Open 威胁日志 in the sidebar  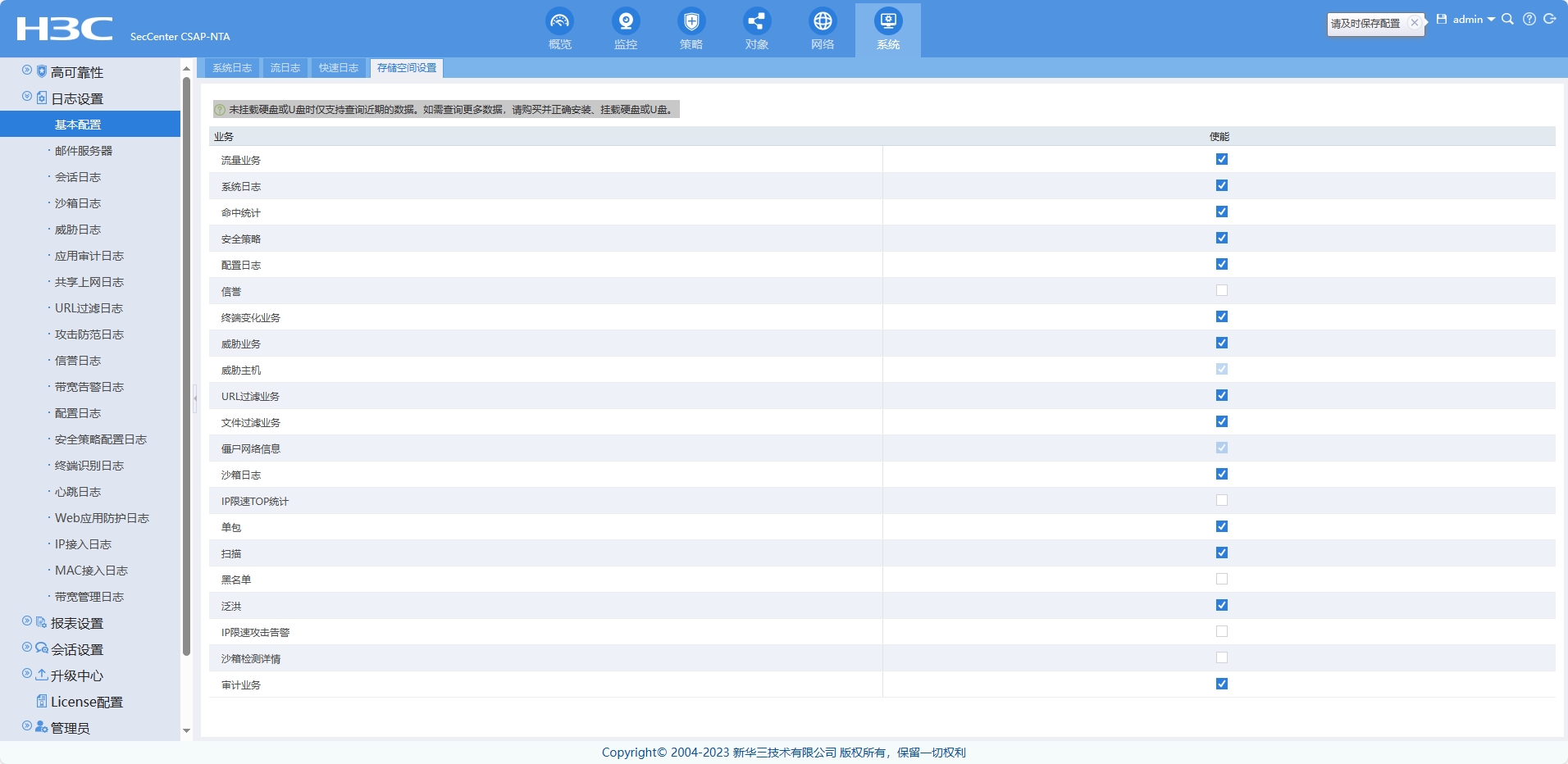pos(78,230)
